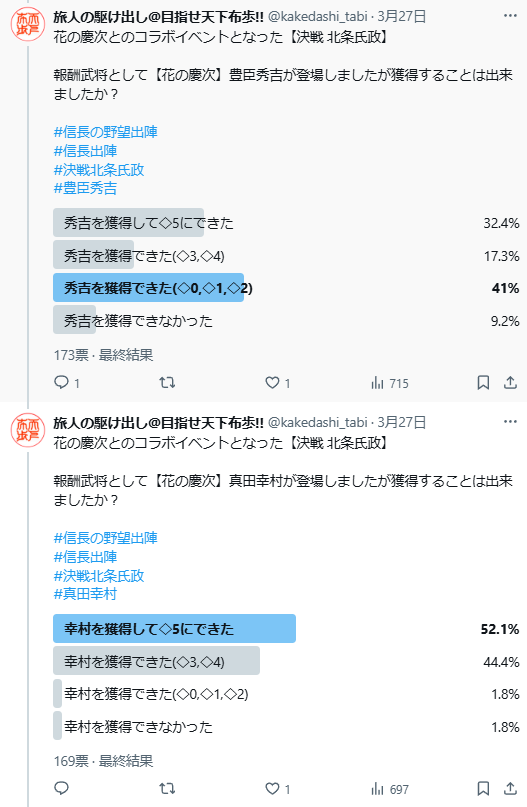This screenshot has height=807, width=527.
Task: Open hashtag #豊臣秀吉
Action: (85, 188)
